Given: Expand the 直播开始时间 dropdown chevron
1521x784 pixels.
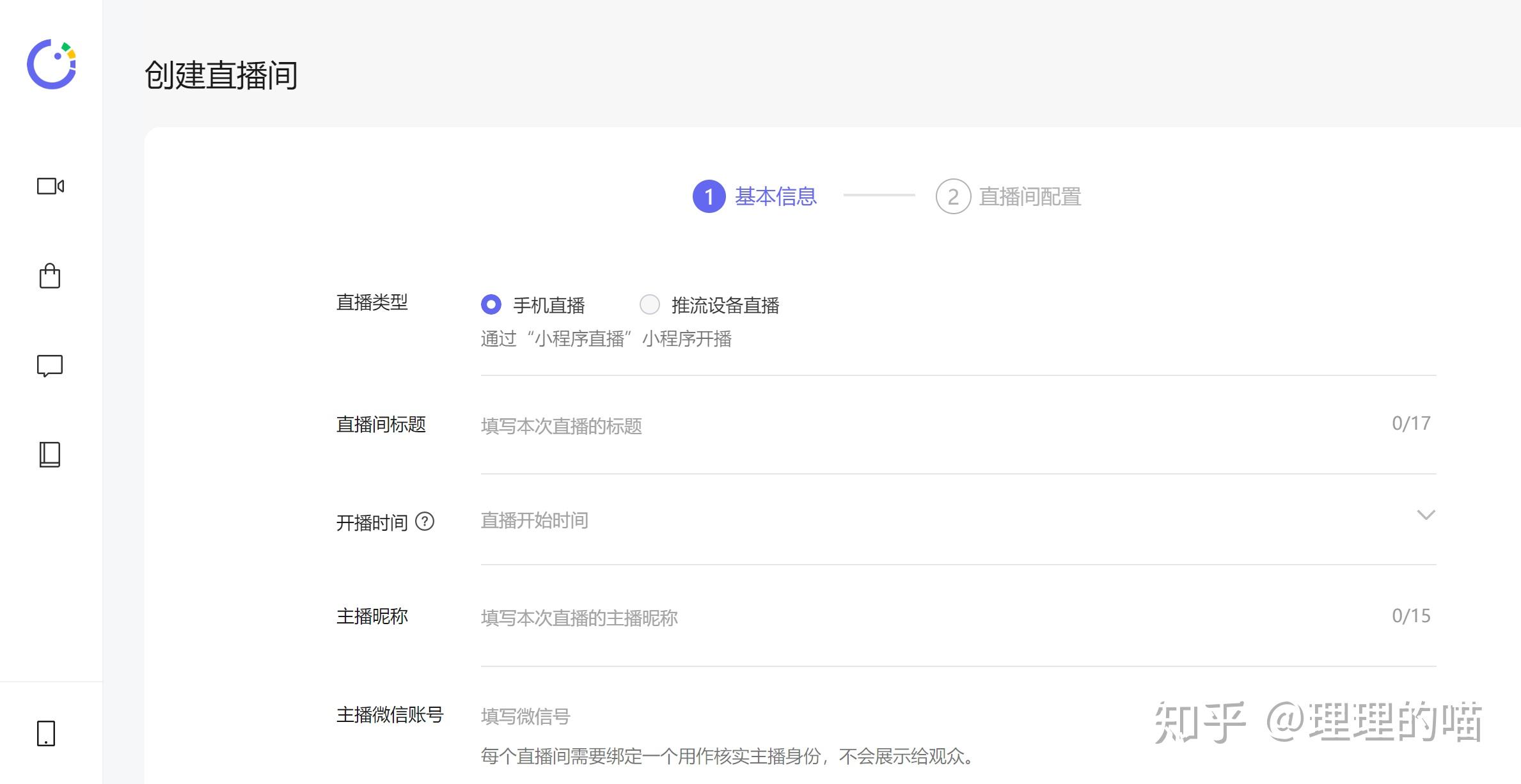Looking at the screenshot, I should [1426, 515].
